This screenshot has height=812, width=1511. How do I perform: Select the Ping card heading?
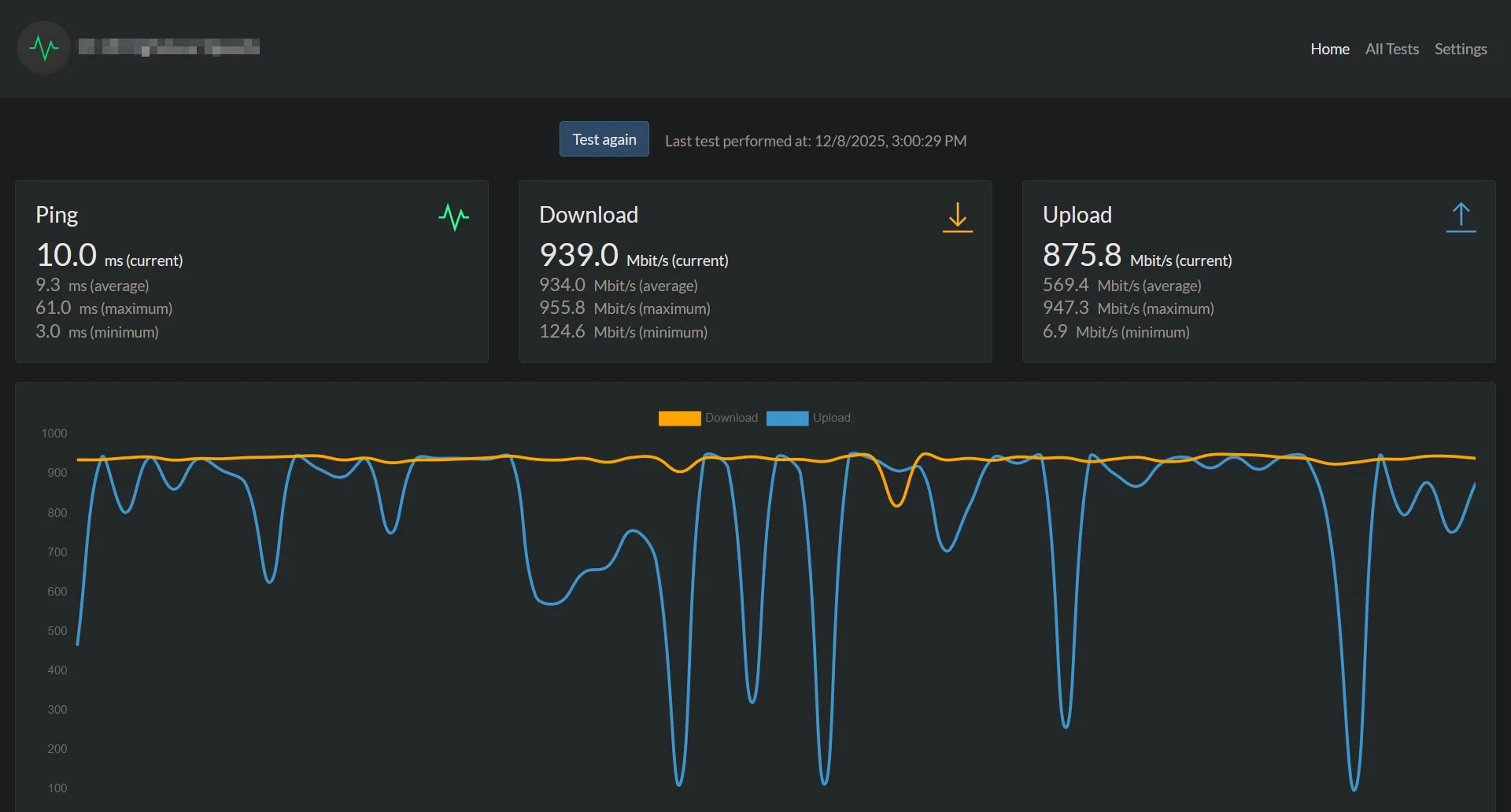(x=57, y=215)
